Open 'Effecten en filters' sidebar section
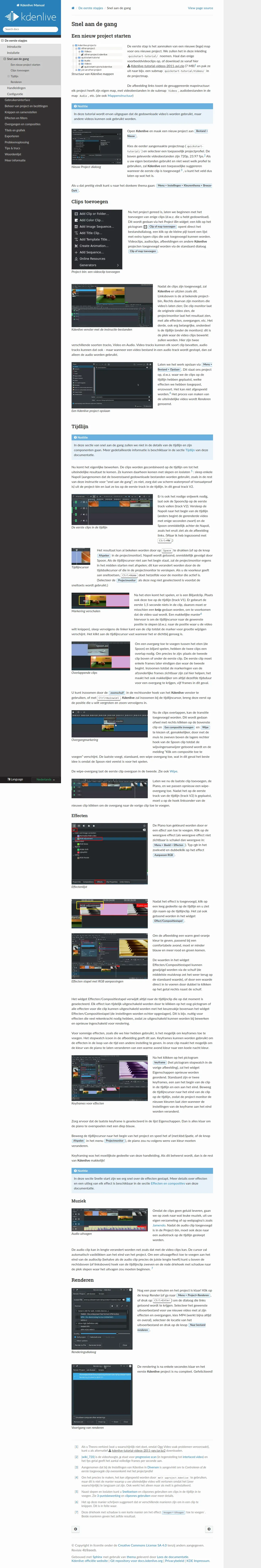Screen dimensions: 261x1568 point(30,118)
